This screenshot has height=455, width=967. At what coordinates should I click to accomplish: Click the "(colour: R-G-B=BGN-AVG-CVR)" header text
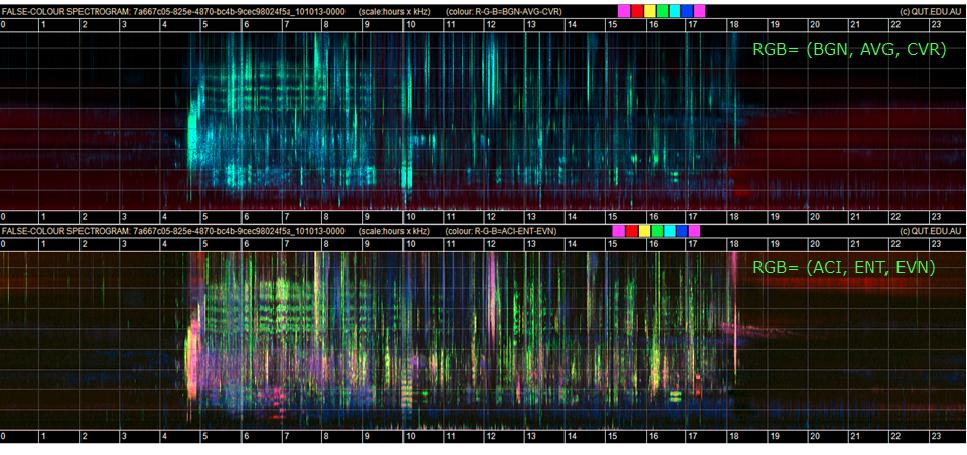click(503, 12)
